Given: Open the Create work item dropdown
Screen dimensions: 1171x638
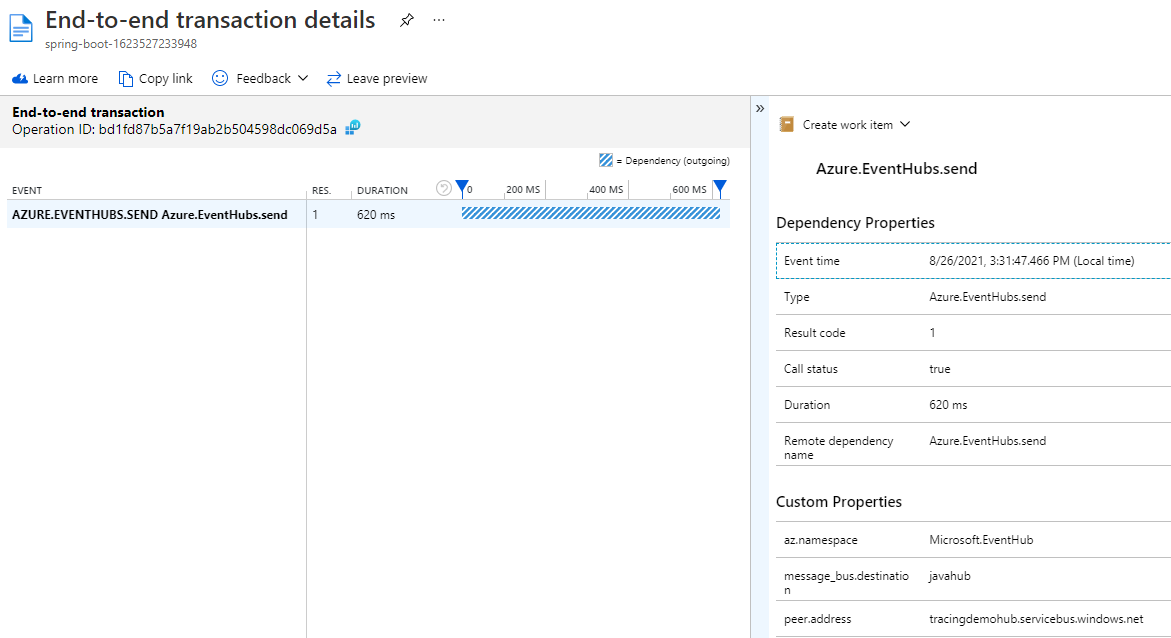Looking at the screenshot, I should pyautogui.click(x=905, y=124).
